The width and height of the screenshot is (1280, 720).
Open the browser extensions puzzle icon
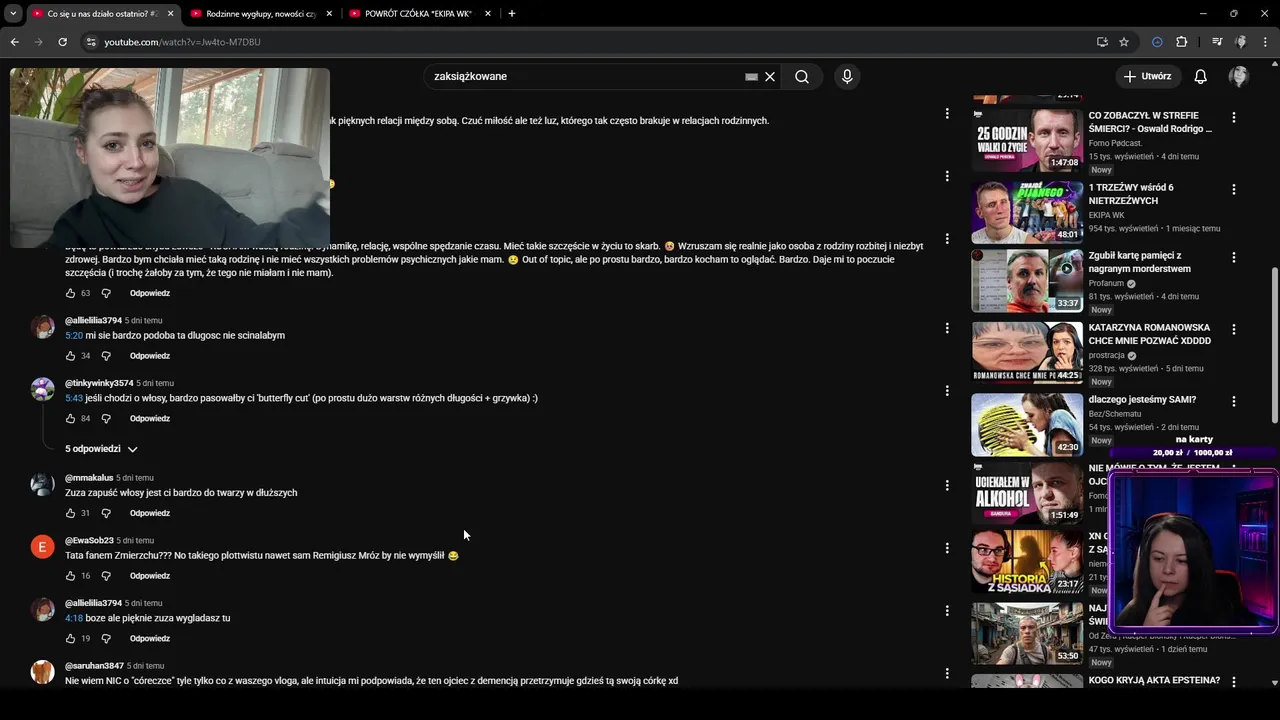tap(1182, 42)
